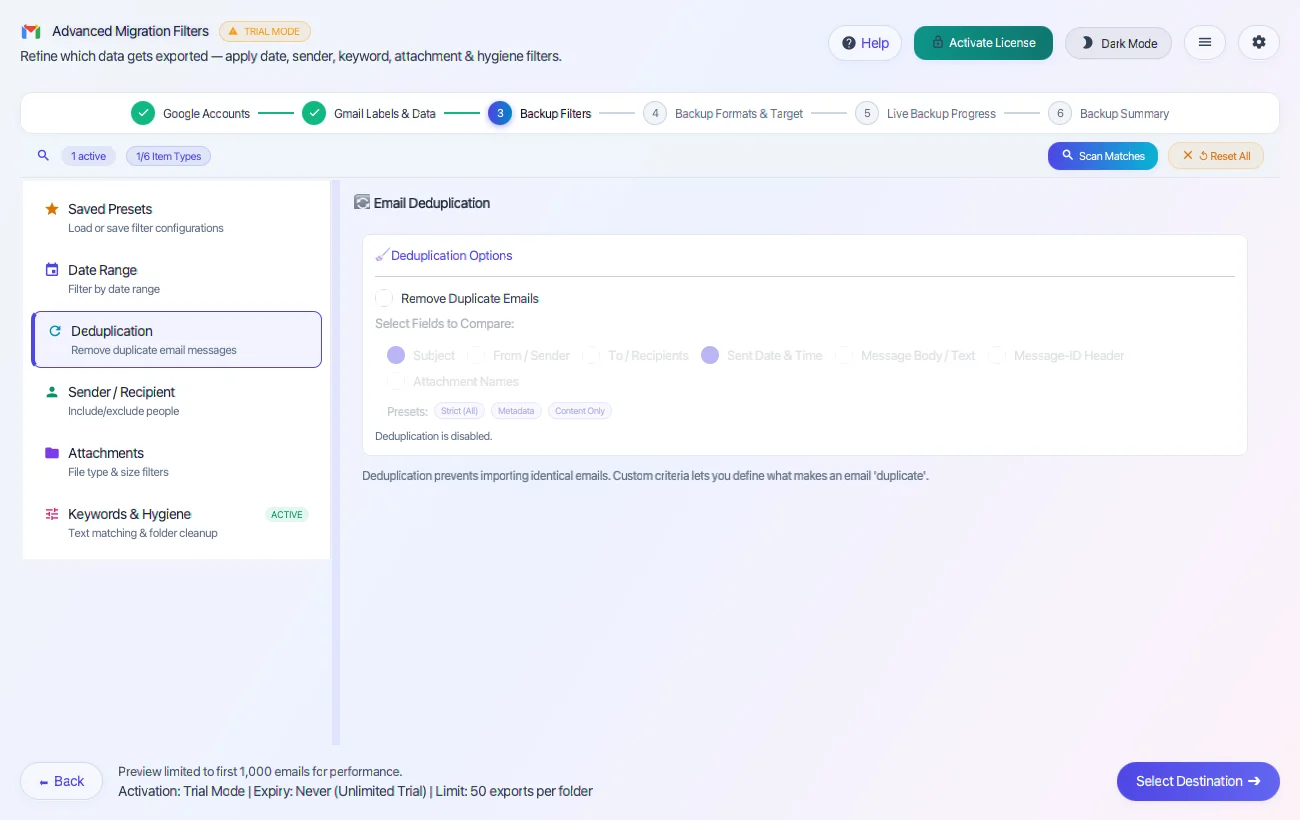Click the Saved Presets star icon
Image resolution: width=1300 pixels, height=820 pixels.
click(52, 209)
